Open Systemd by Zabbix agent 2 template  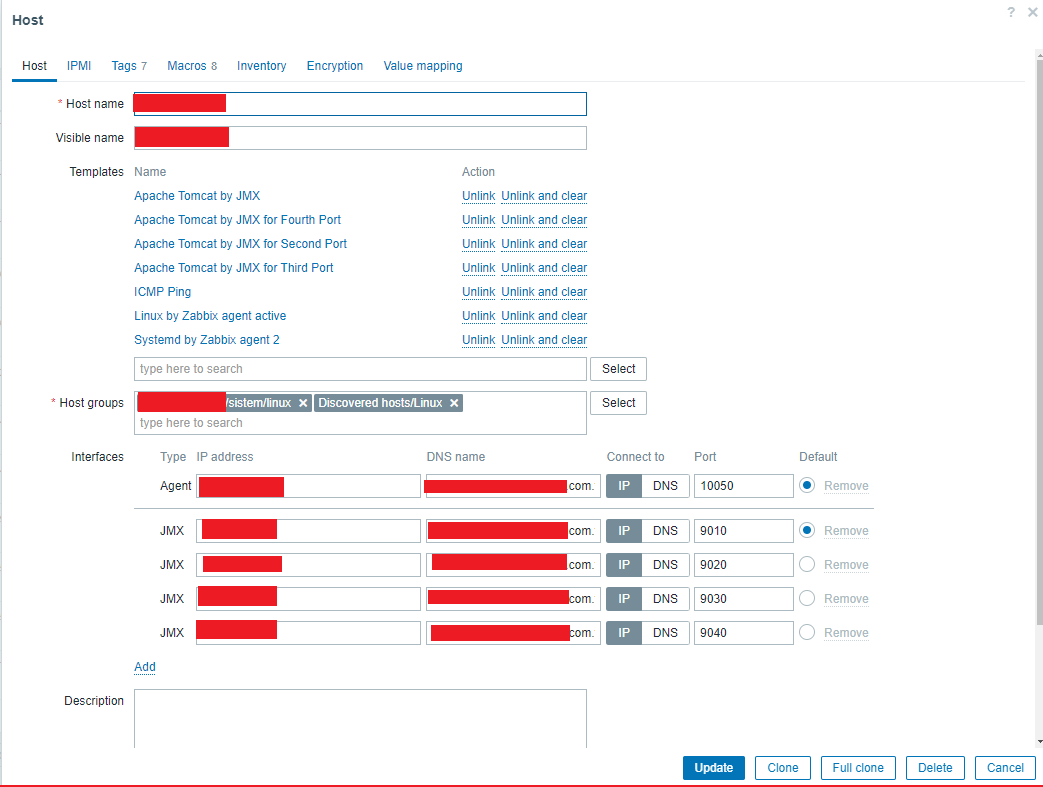207,339
